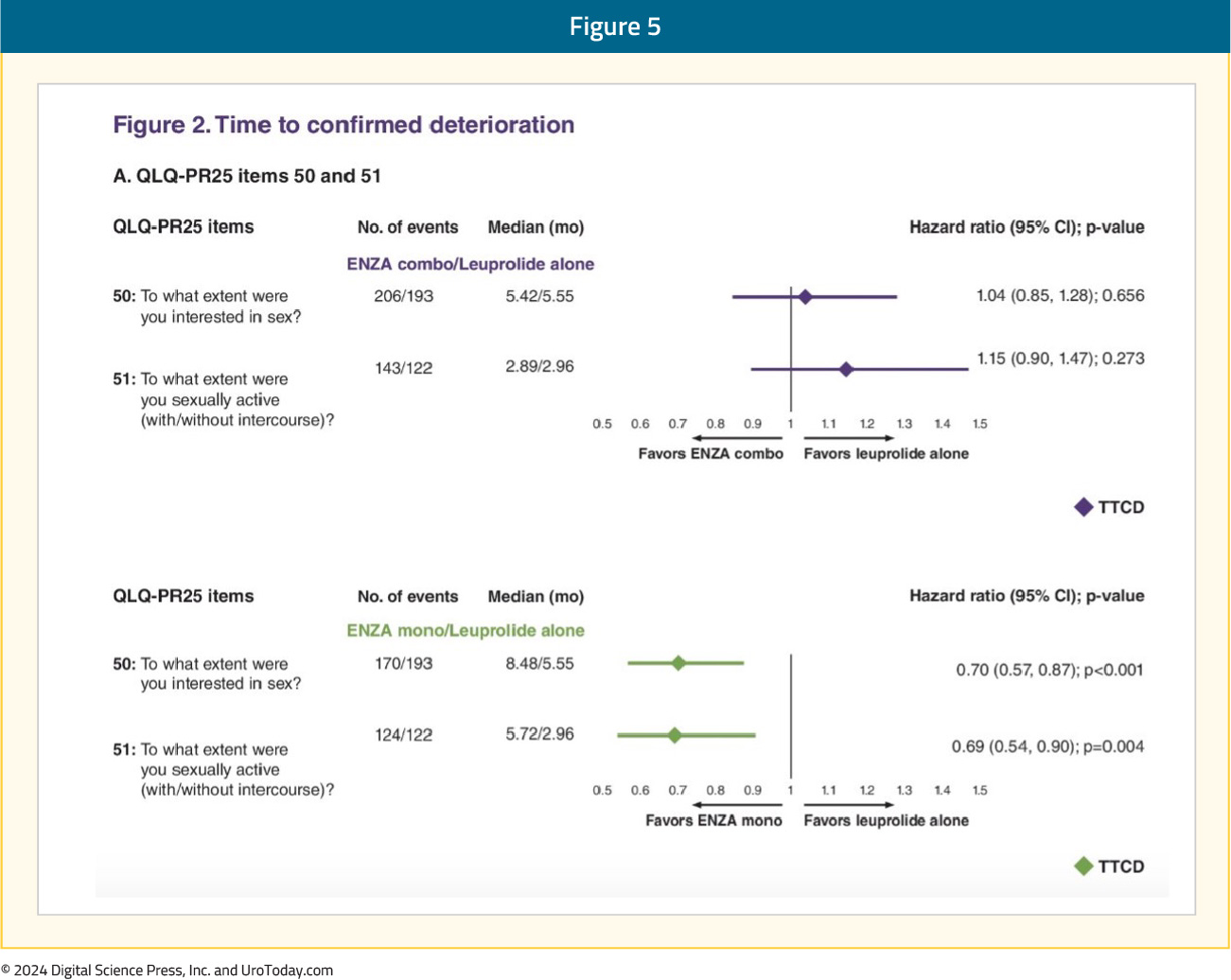
Task: Click the 'Favors ENZA mono' label
Action: click(x=713, y=820)
